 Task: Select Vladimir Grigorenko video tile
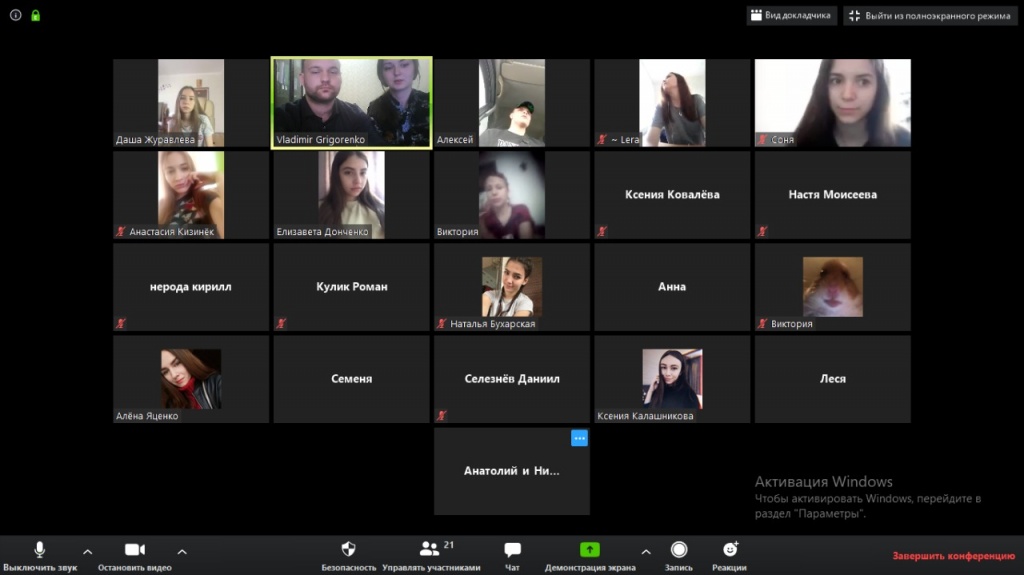[x=351, y=103]
